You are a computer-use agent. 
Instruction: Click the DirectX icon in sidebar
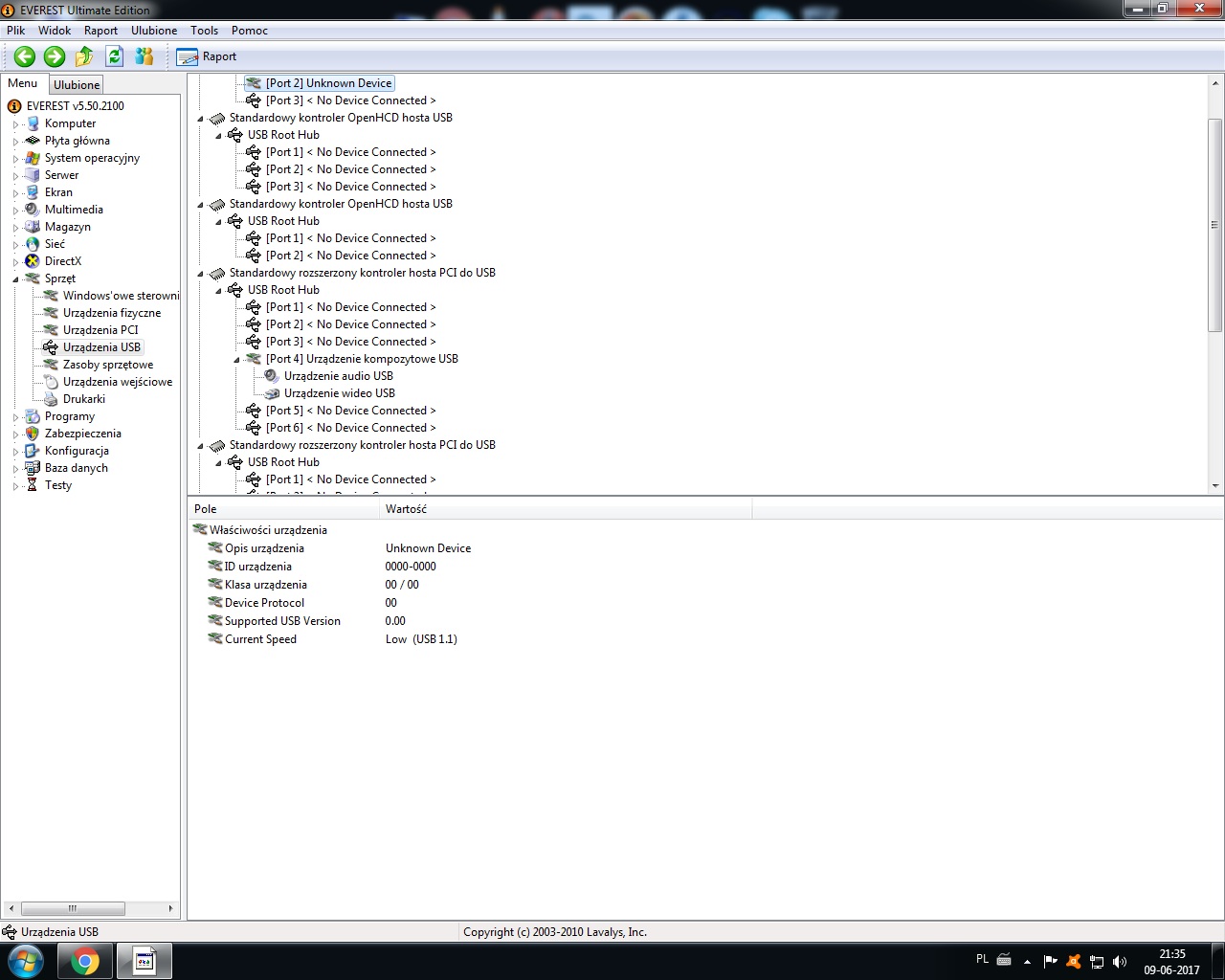click(33, 261)
